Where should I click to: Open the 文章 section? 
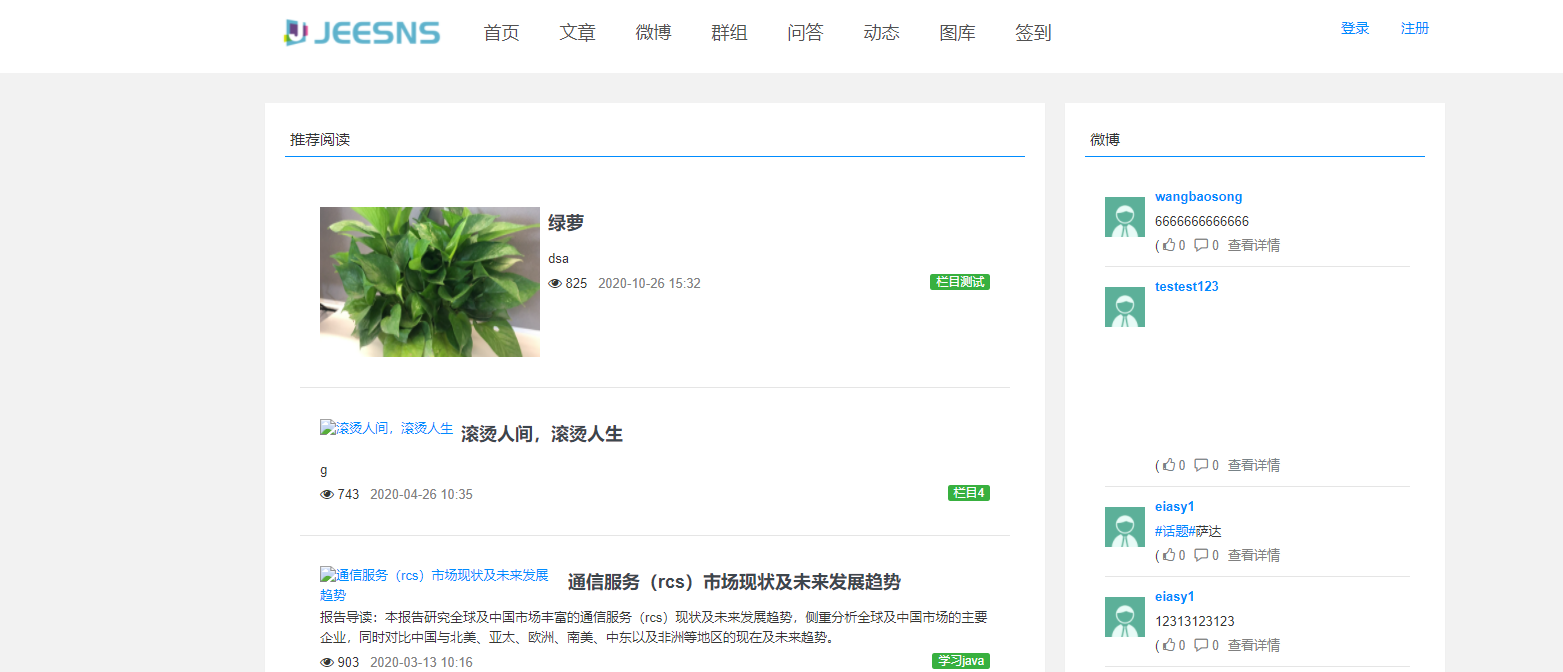pos(577,32)
